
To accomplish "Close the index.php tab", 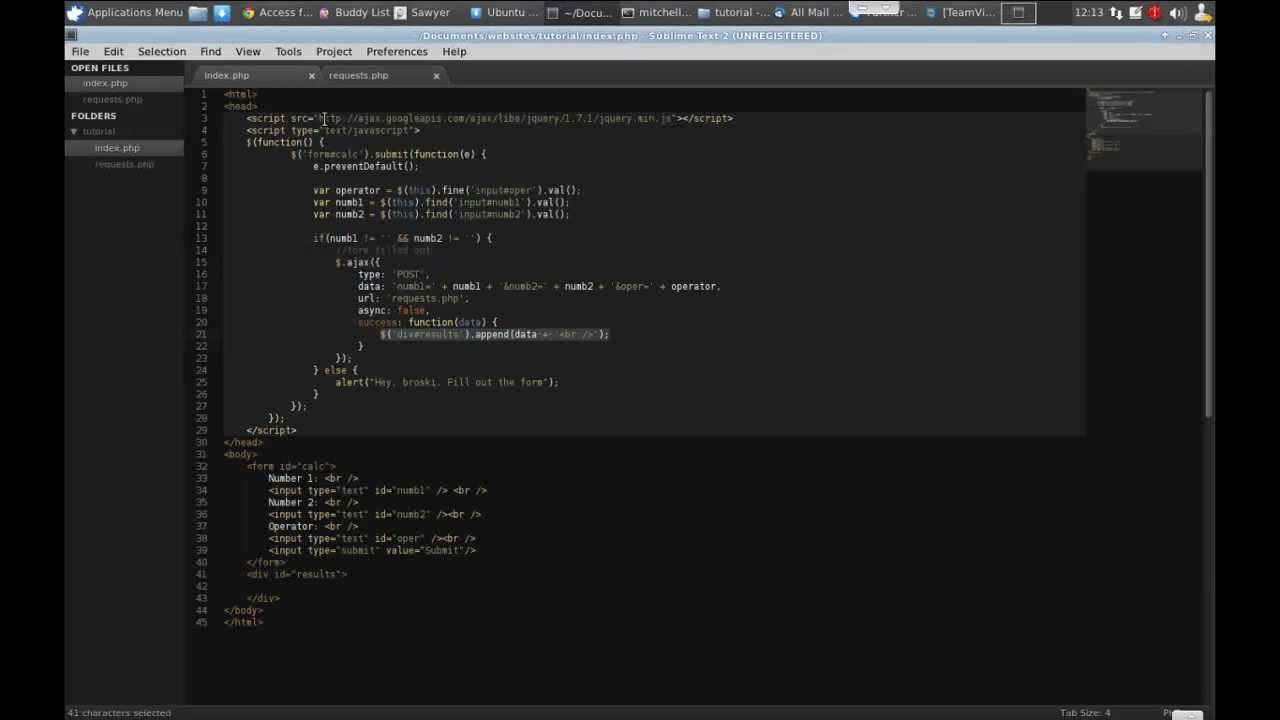I will click(311, 75).
